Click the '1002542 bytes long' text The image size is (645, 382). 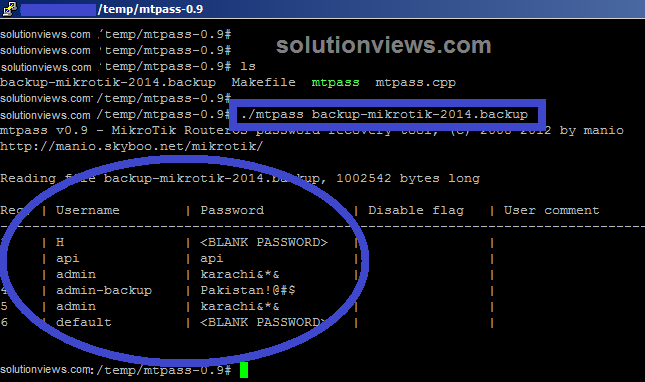pos(408,178)
